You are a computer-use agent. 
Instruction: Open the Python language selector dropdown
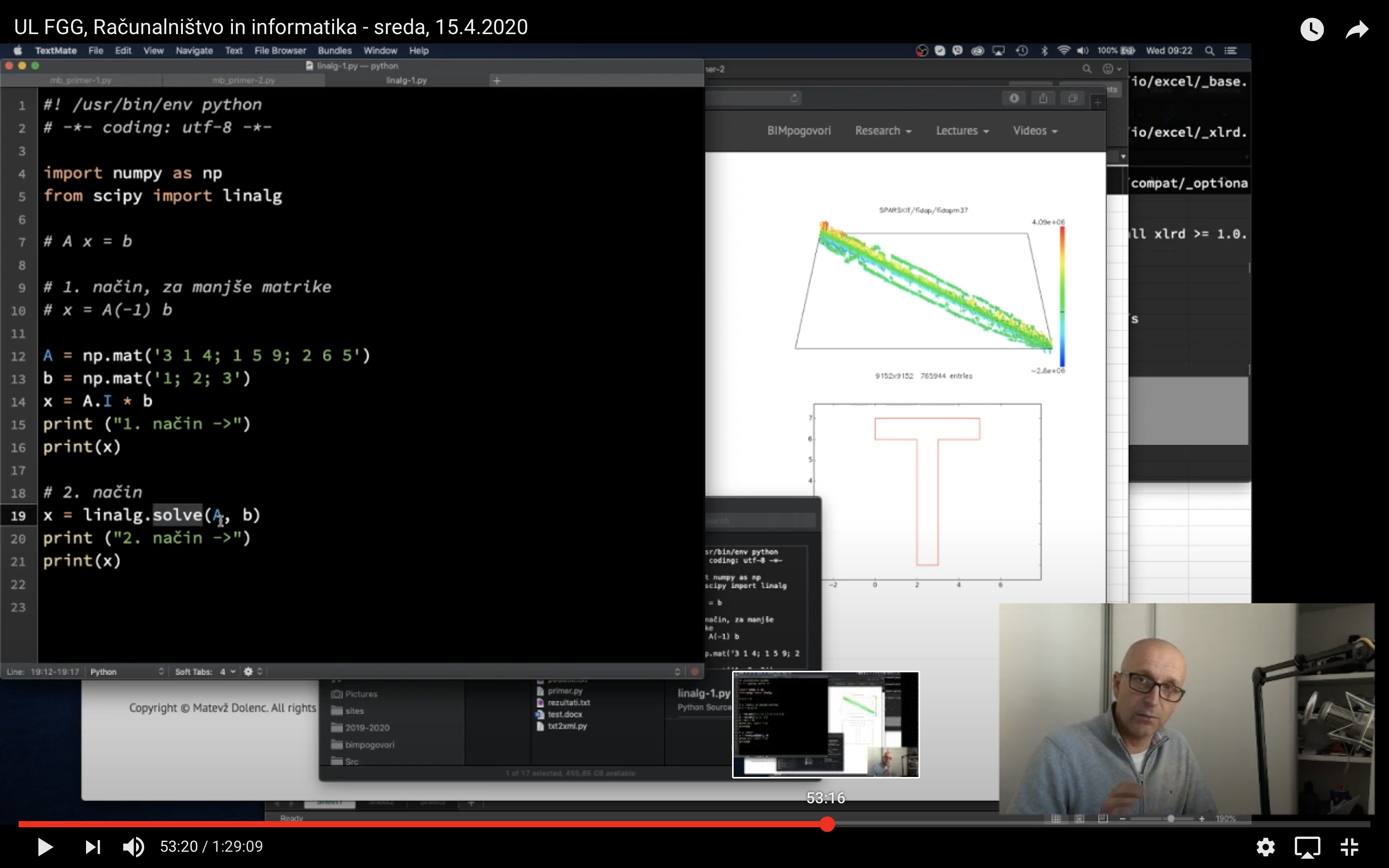(127, 672)
